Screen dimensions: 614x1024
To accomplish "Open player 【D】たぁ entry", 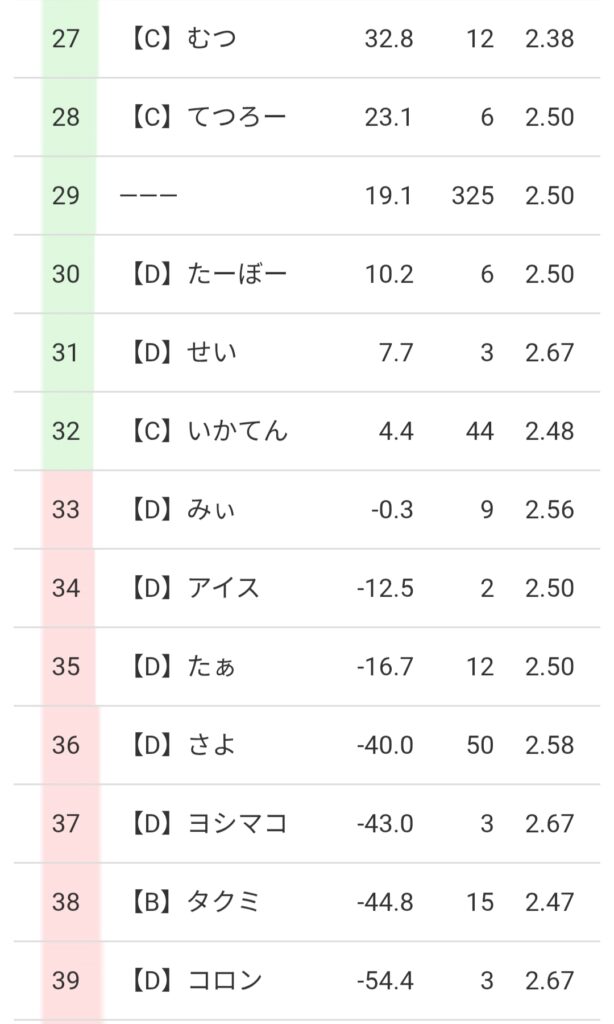I will 183,666.
